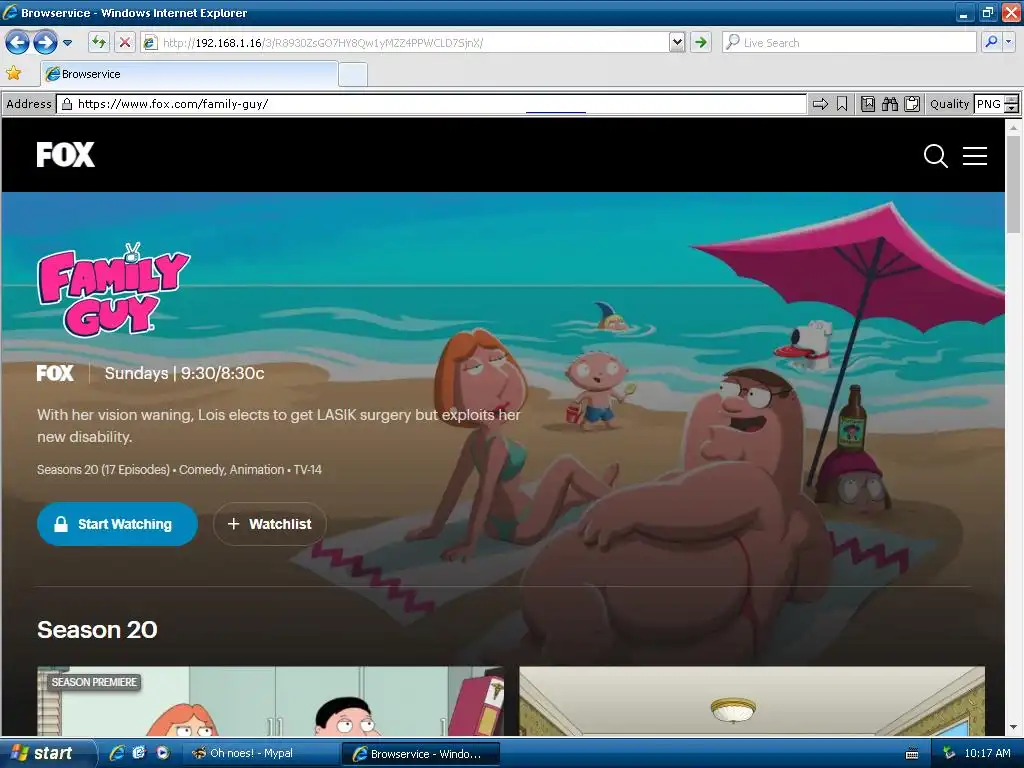Click the scrollbar down arrow
The image size is (1024, 768).
pyautogui.click(x=1014, y=728)
